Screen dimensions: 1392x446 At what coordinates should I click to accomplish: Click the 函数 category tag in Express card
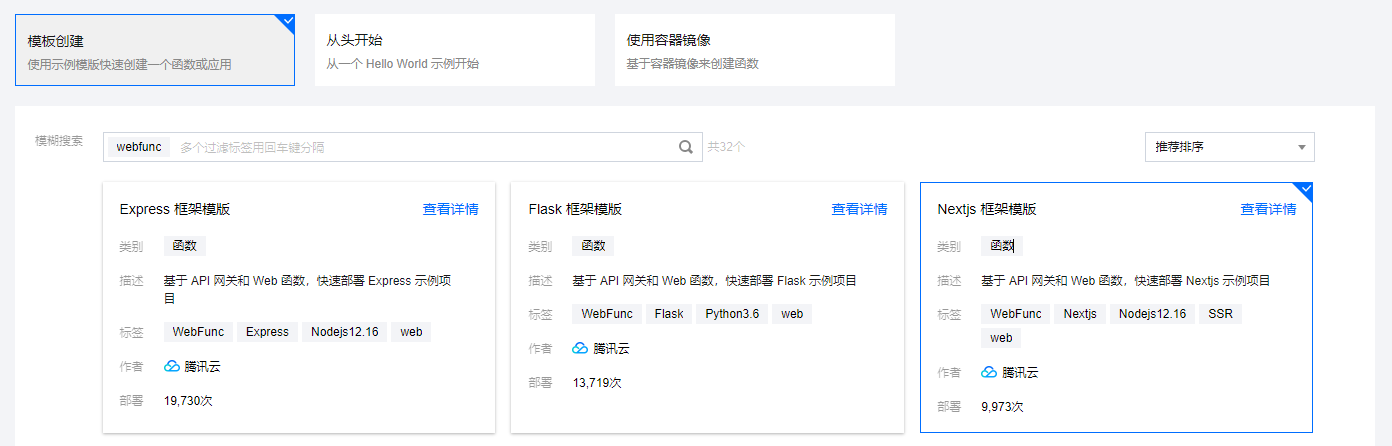[x=185, y=246]
